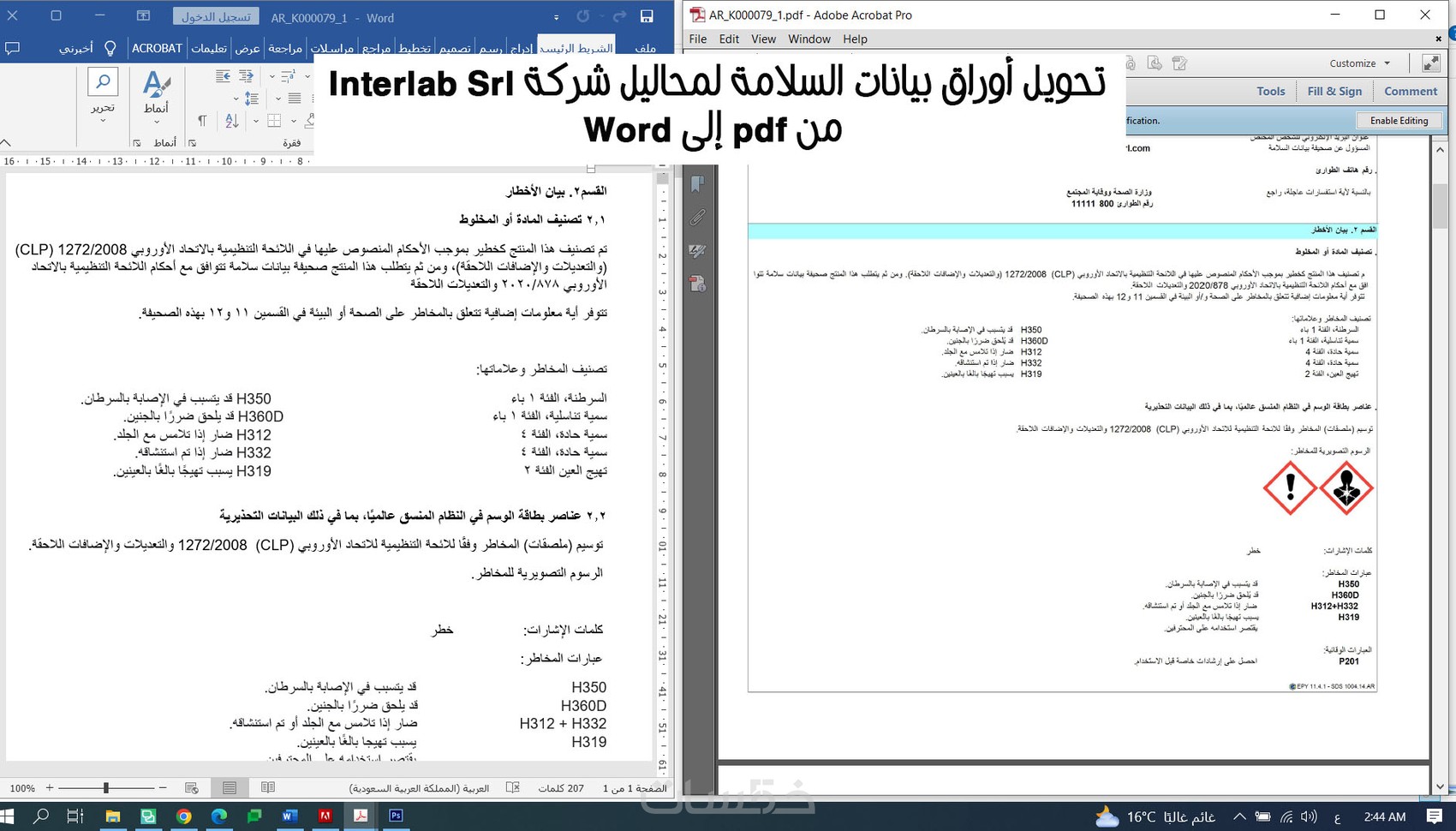Collapse the Word ribbon
The image size is (1456, 831).
[x=6, y=142]
